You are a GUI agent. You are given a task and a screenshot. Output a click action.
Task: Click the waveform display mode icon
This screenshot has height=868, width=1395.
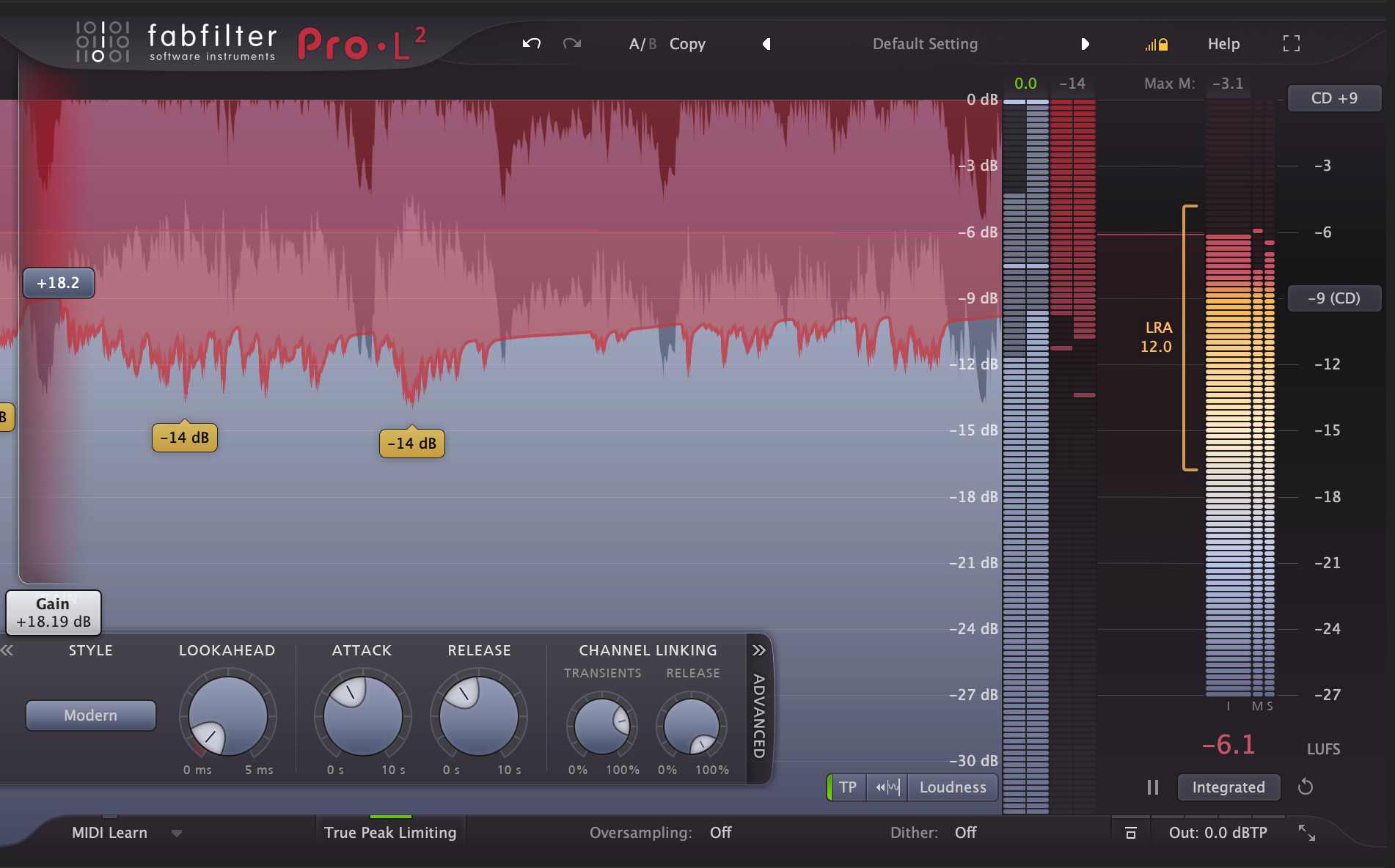pyautogui.click(x=887, y=787)
